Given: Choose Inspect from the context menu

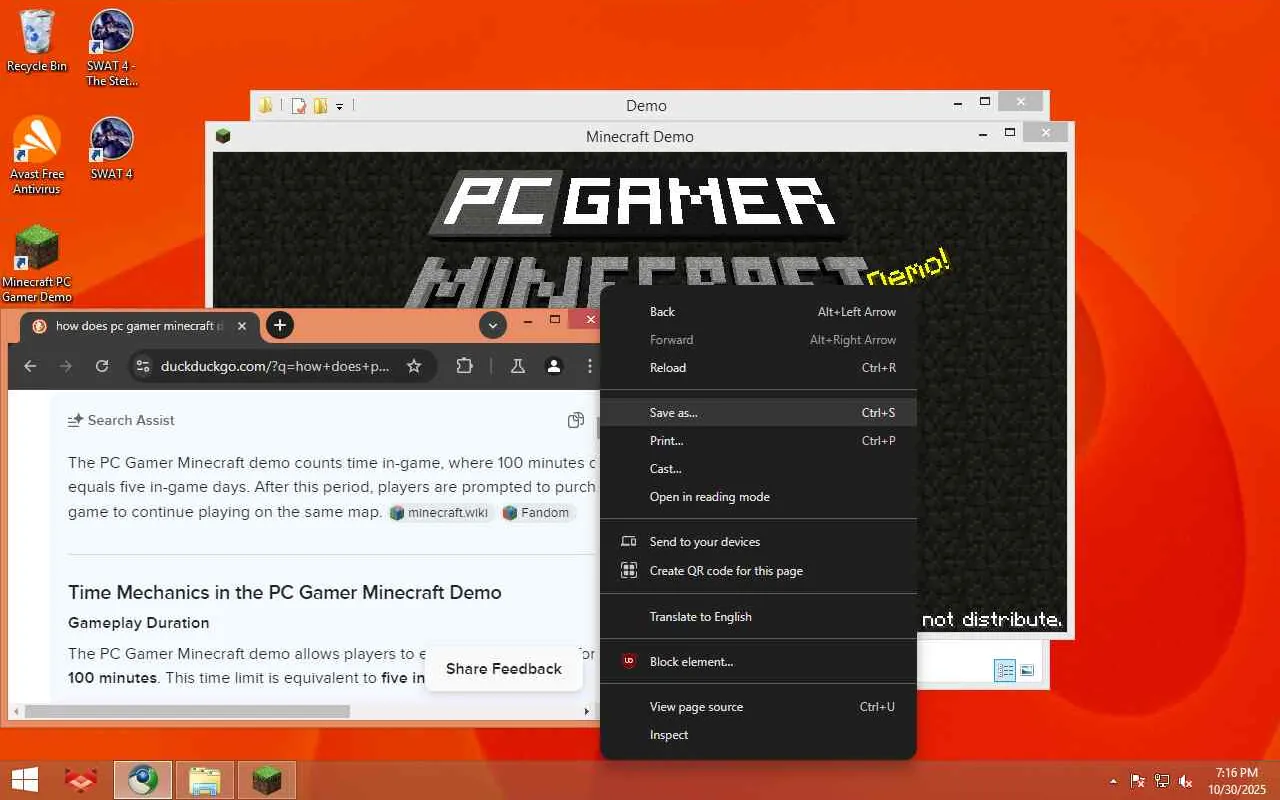Looking at the screenshot, I should [758, 735].
